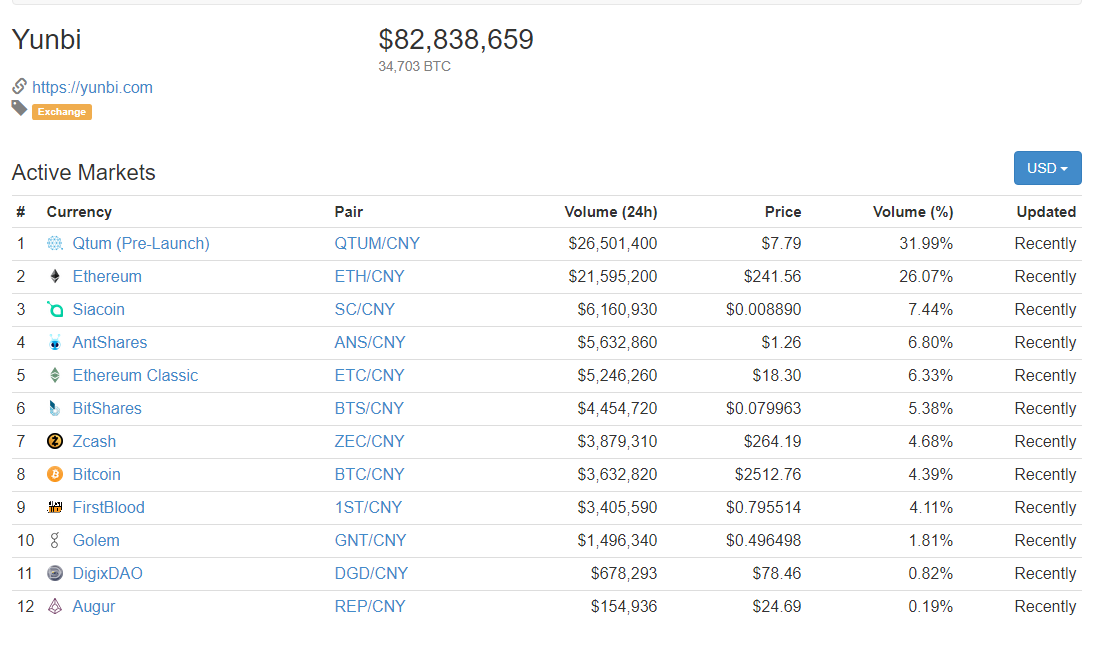This screenshot has width=1111, height=647.
Task: Open the ETH/CNY pair link
Action: (369, 276)
